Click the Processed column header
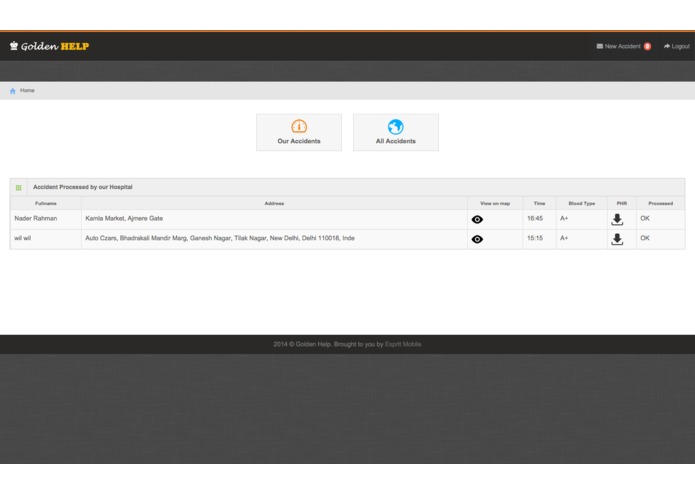This screenshot has height=494, width=695. pos(660,203)
